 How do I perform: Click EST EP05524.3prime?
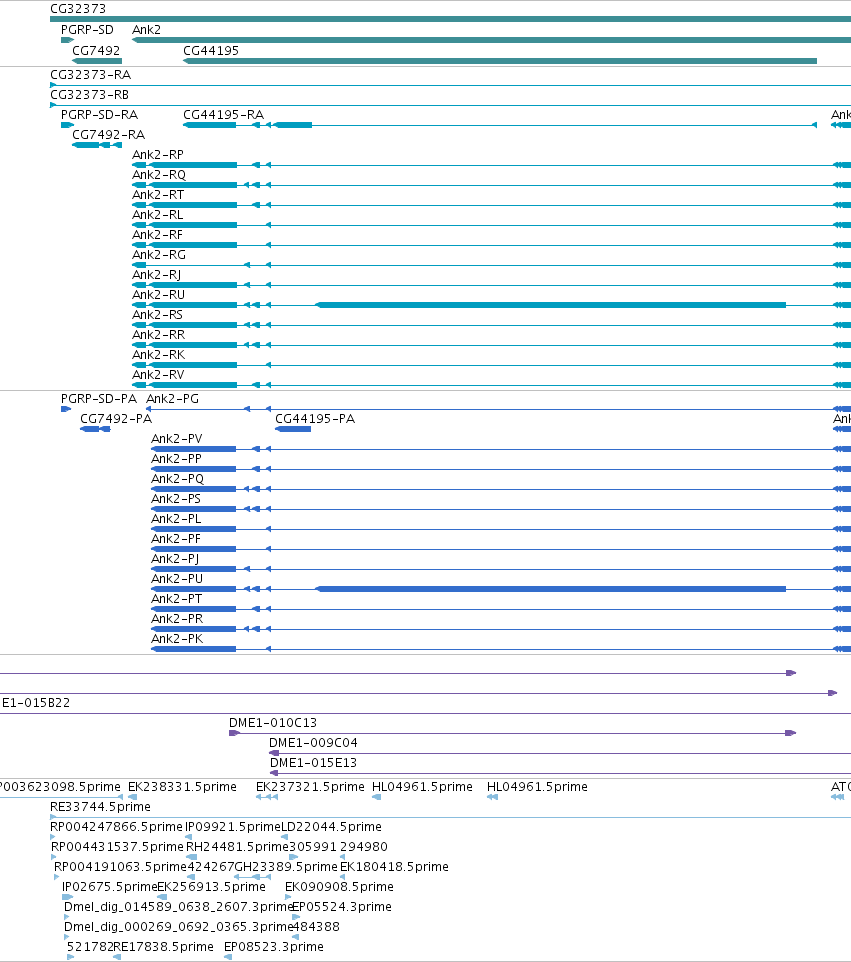[x=341, y=907]
